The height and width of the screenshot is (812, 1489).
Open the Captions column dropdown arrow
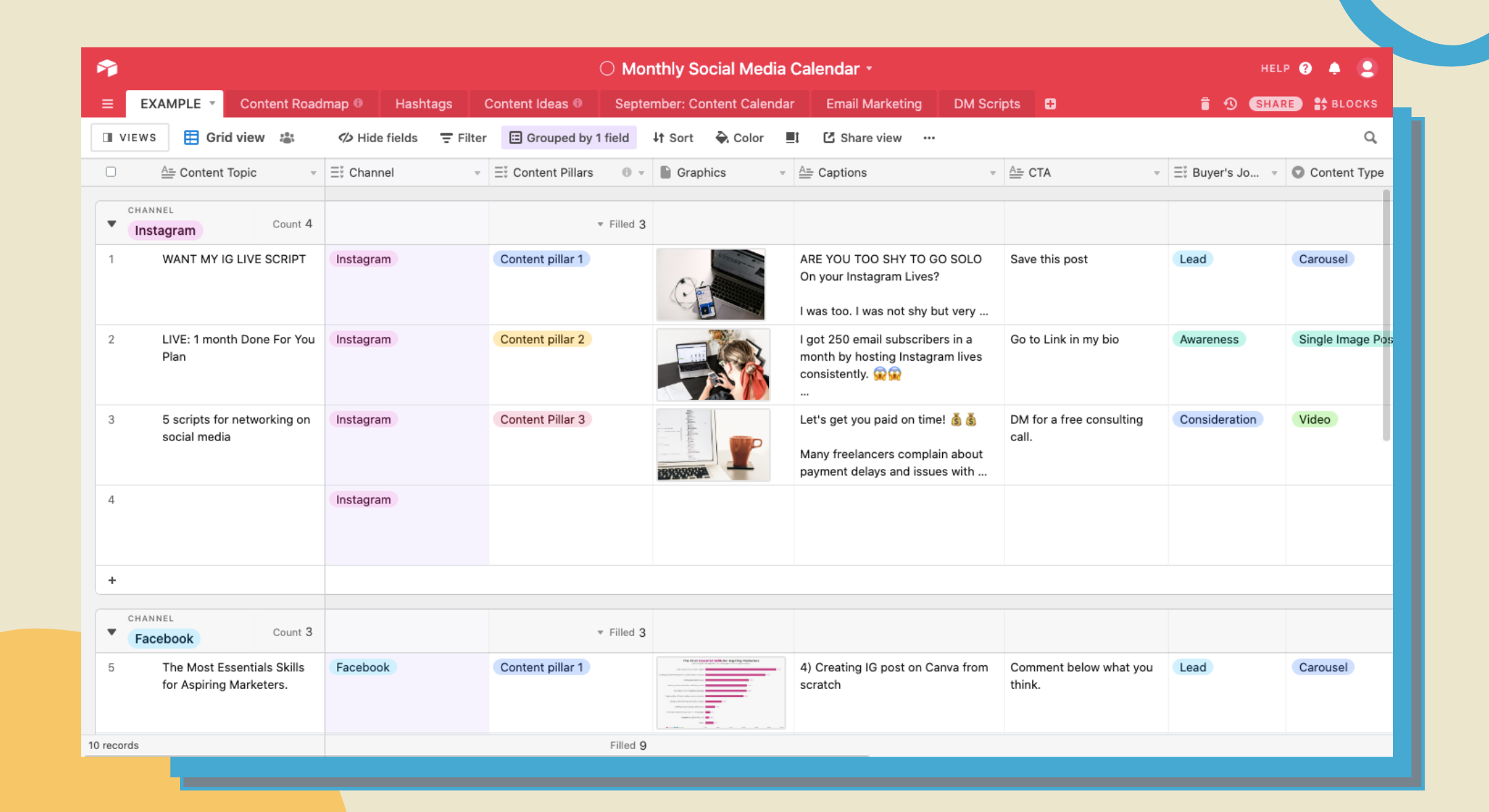coord(992,173)
